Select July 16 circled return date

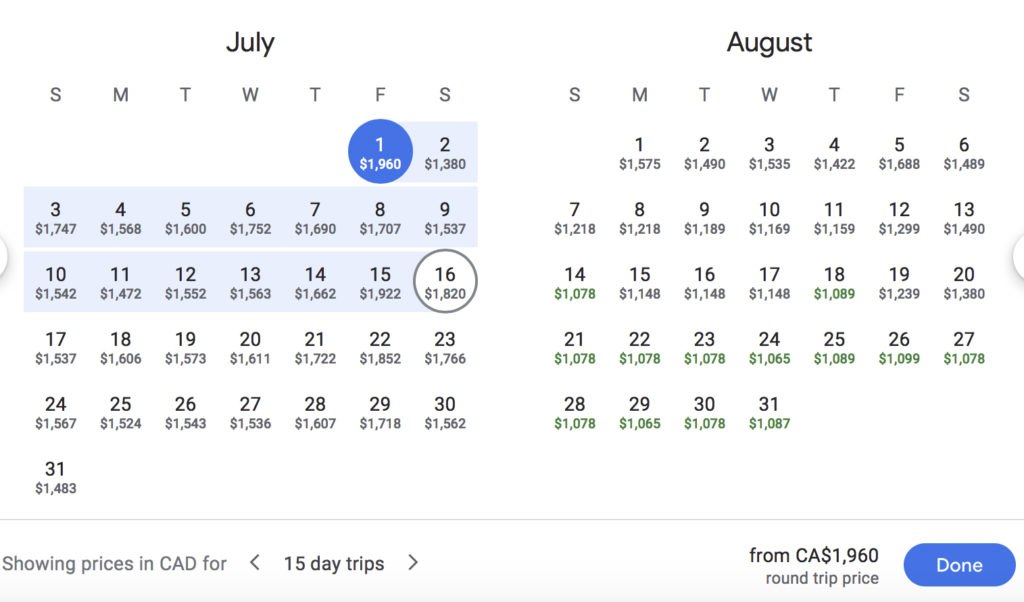(x=445, y=282)
